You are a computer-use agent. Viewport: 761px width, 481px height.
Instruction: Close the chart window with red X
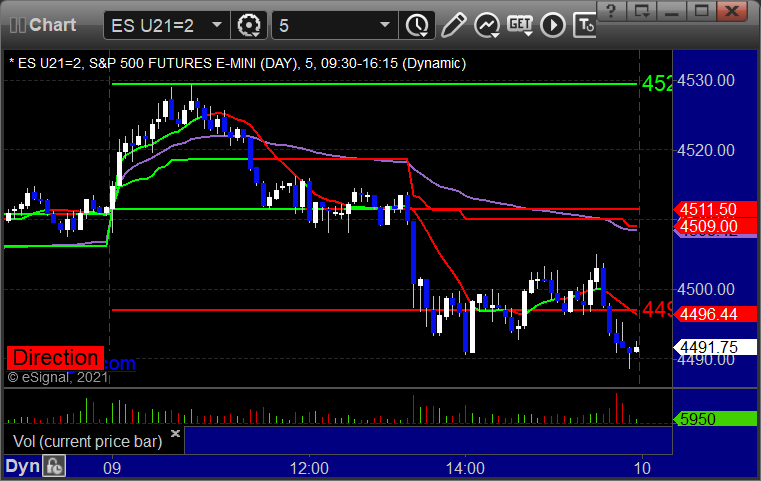pyautogui.click(x=732, y=11)
